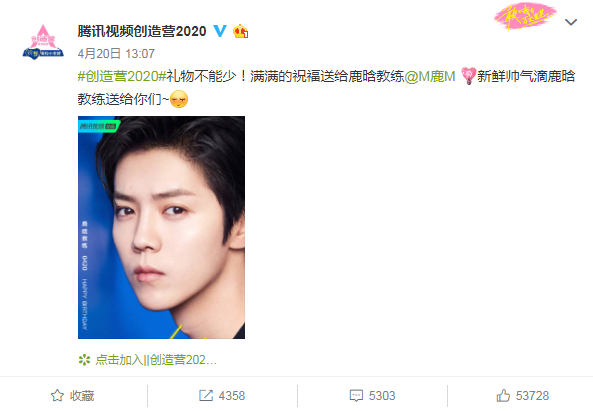Screen dimensions: 593x411
Task: Open the @M鹿M mentioned user
Action: [430, 76]
